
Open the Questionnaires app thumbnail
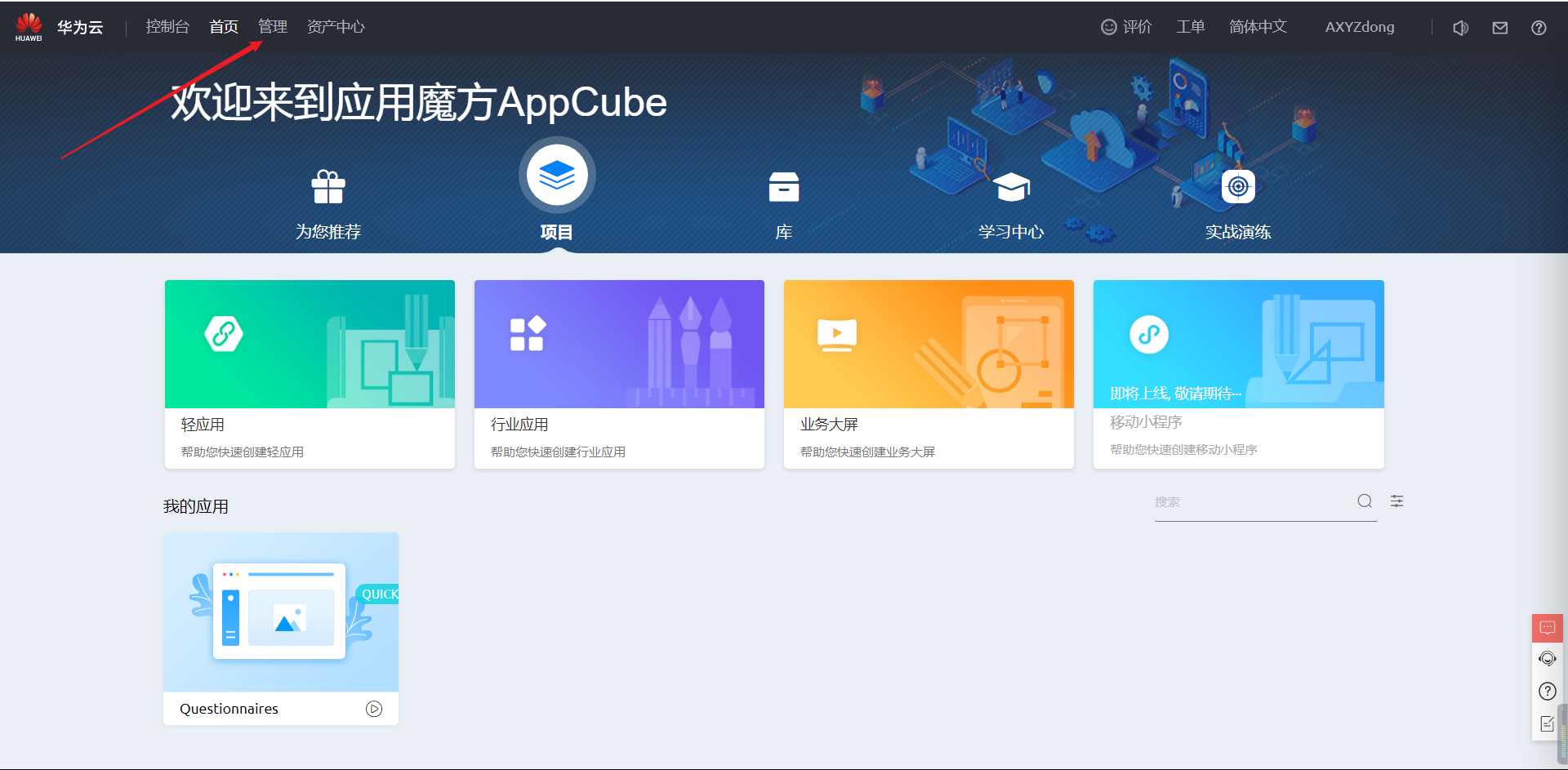[281, 612]
